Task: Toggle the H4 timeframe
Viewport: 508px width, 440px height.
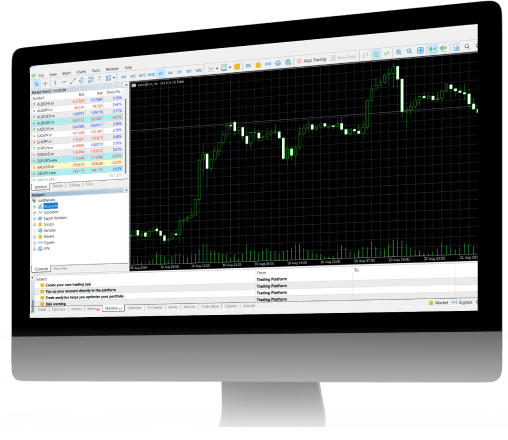Action: coord(170,73)
